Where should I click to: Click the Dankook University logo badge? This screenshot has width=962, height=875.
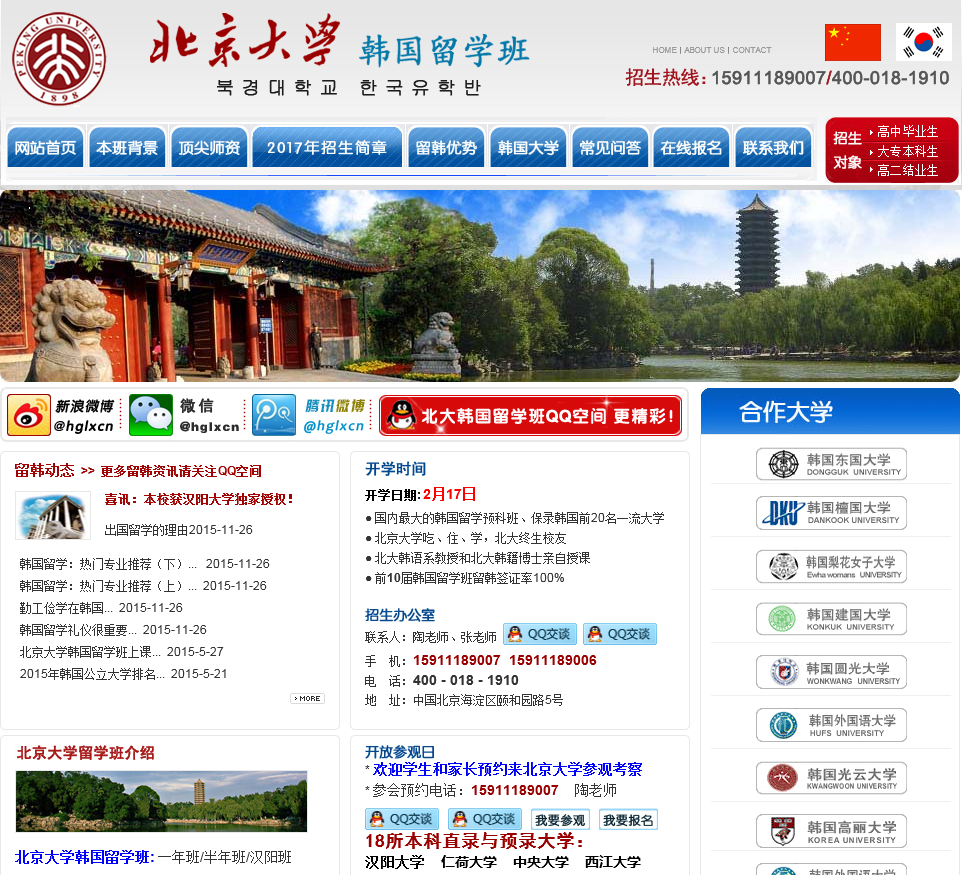pos(831,513)
